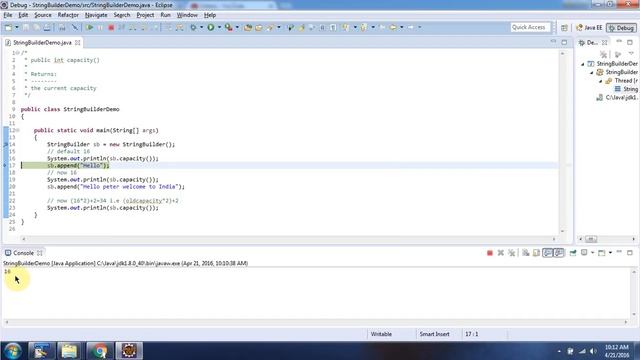This screenshot has height=360, width=640.
Task: Collapse StringBuilderDemo launch node in Debug view
Action: 583,64
